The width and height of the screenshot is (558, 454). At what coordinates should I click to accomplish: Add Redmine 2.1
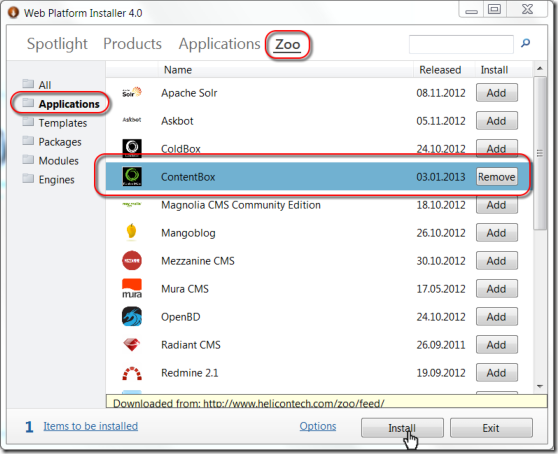point(496,373)
